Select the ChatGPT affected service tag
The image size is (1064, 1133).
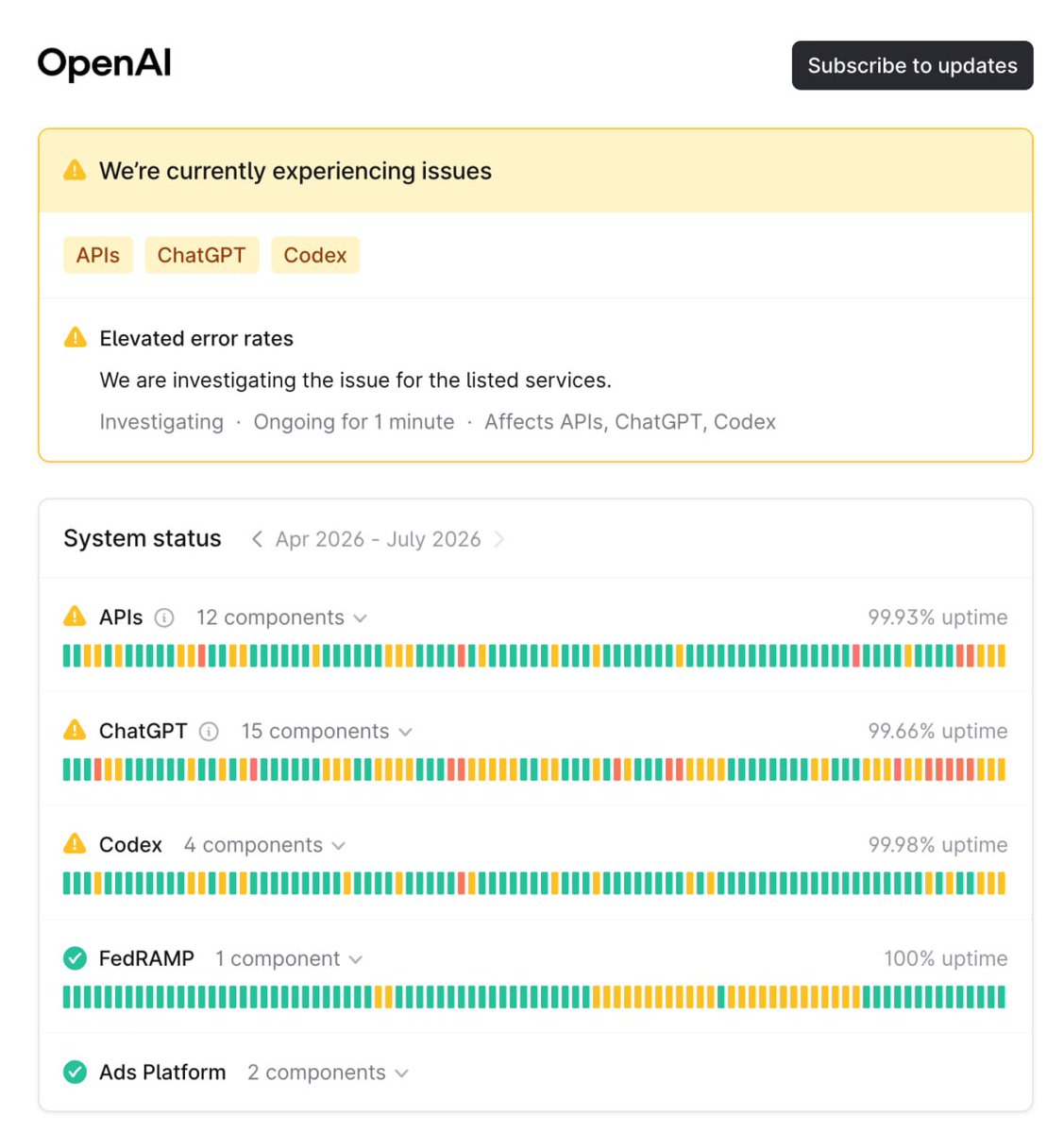(x=201, y=255)
